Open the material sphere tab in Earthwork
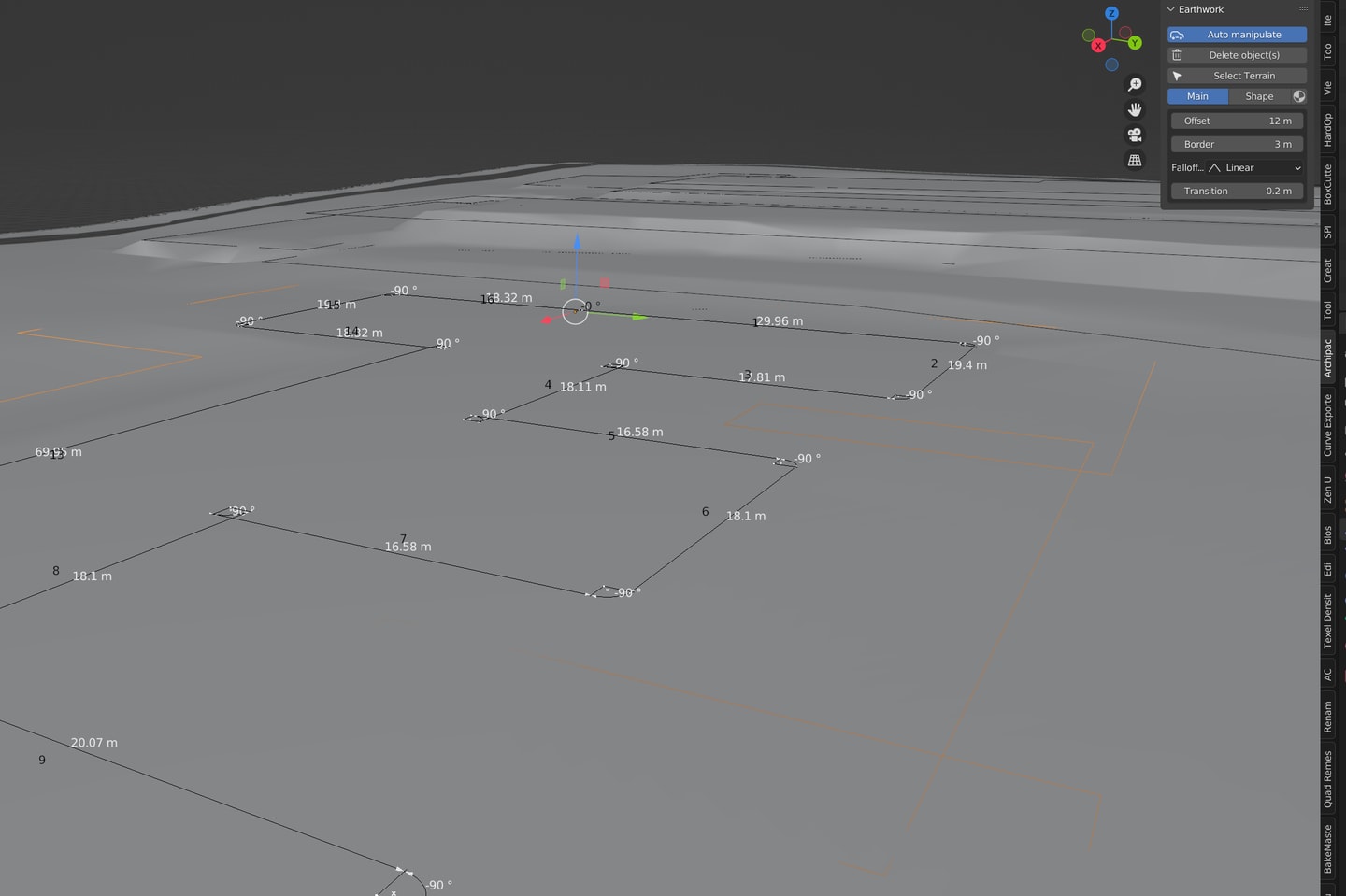The image size is (1346, 896). pyautogui.click(x=1298, y=96)
